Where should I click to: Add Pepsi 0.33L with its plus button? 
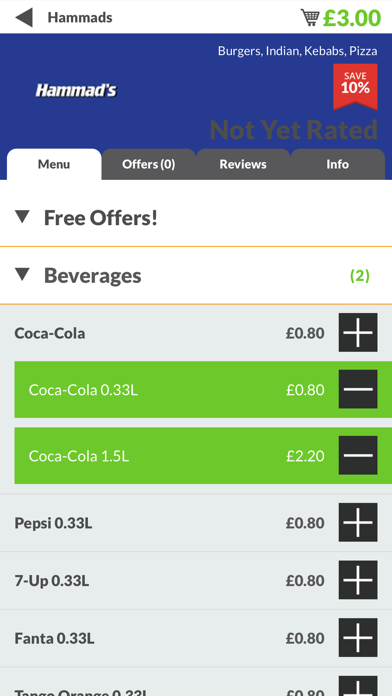pyautogui.click(x=358, y=522)
